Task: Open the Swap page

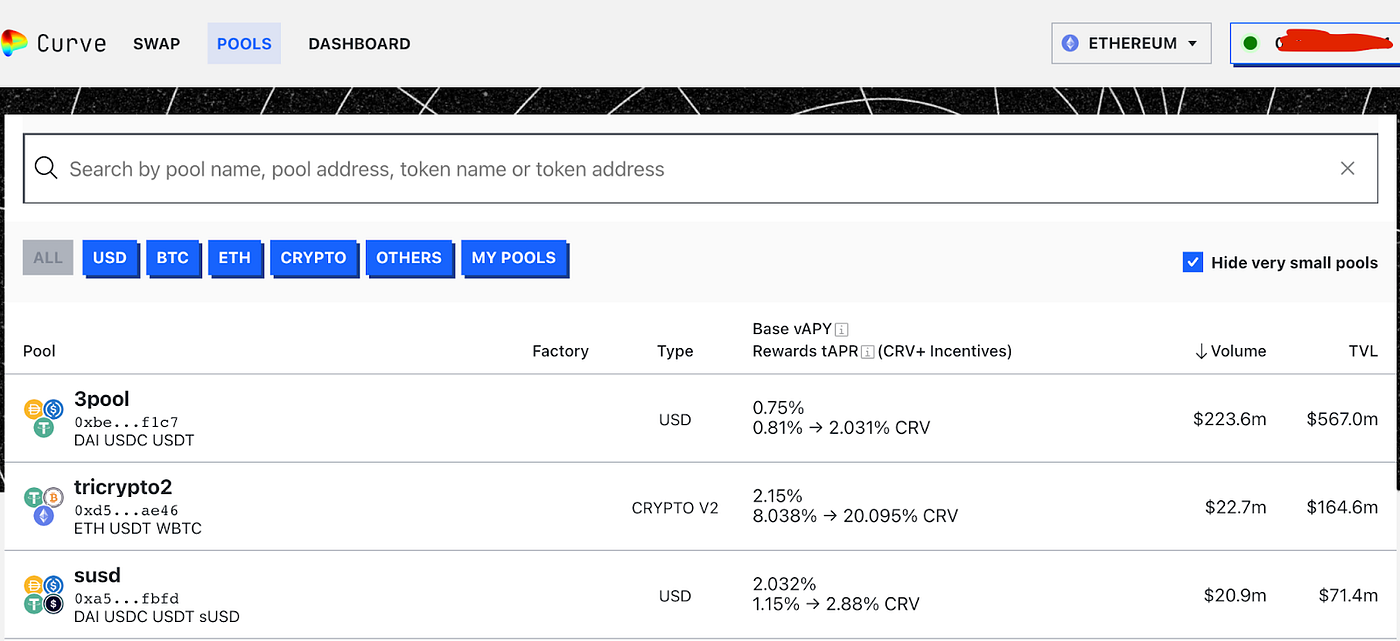Action: tap(157, 44)
